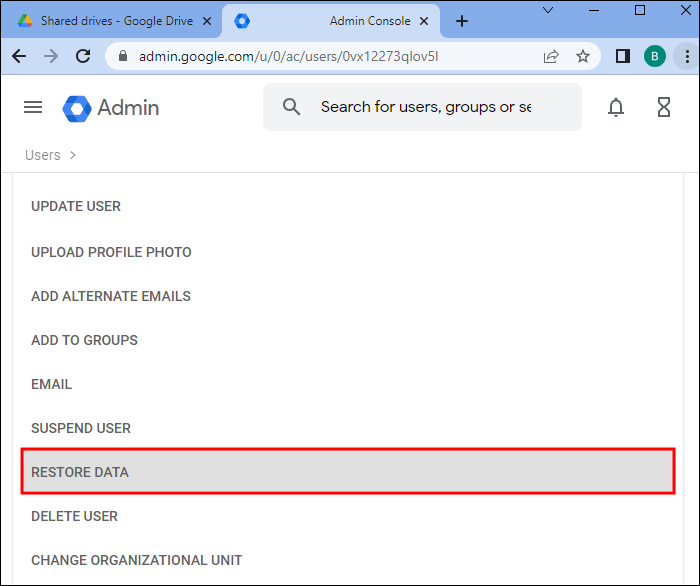The height and width of the screenshot is (586, 700).
Task: Click the Google Admin logo
Action: (x=110, y=107)
